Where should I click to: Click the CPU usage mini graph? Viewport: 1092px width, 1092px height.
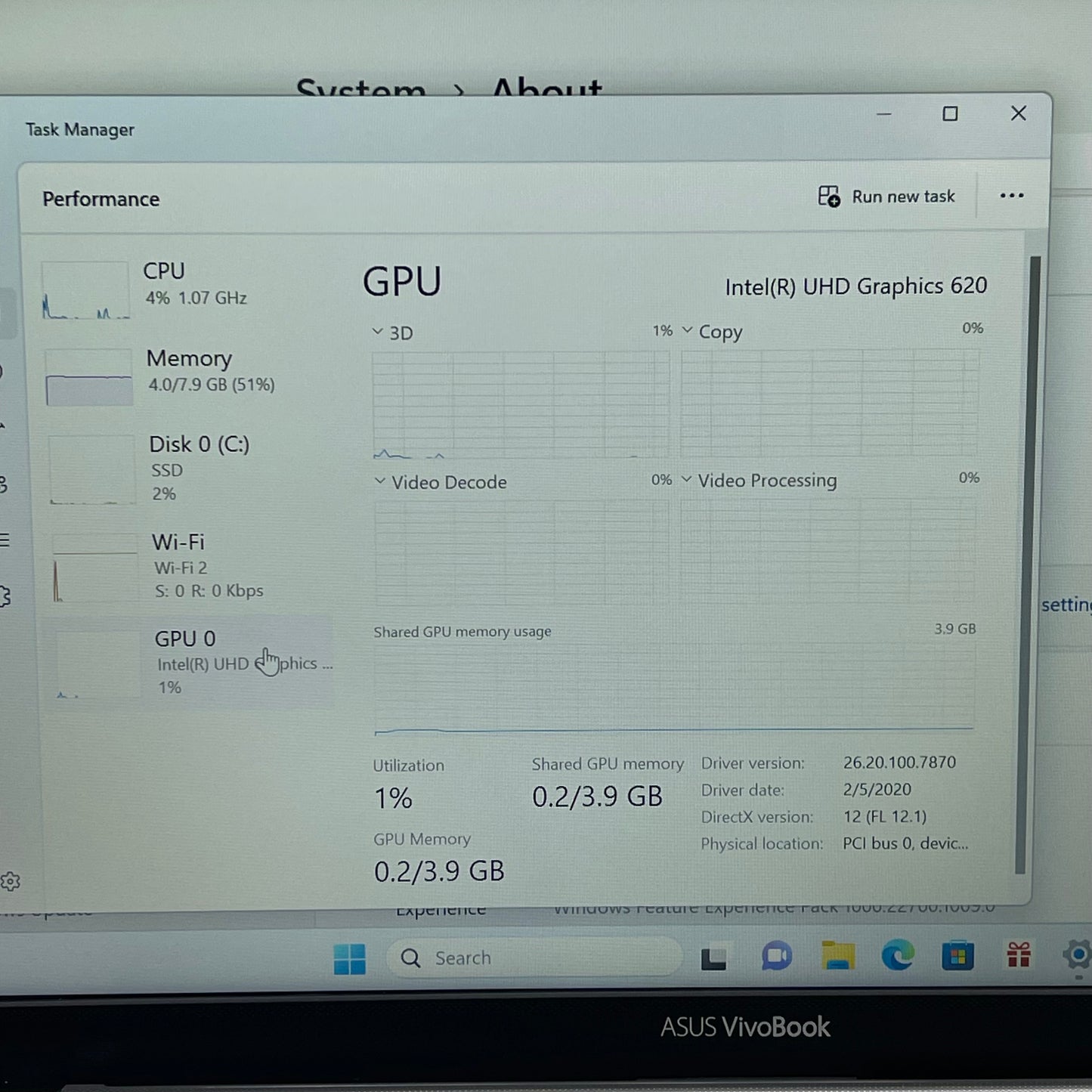click(x=85, y=290)
